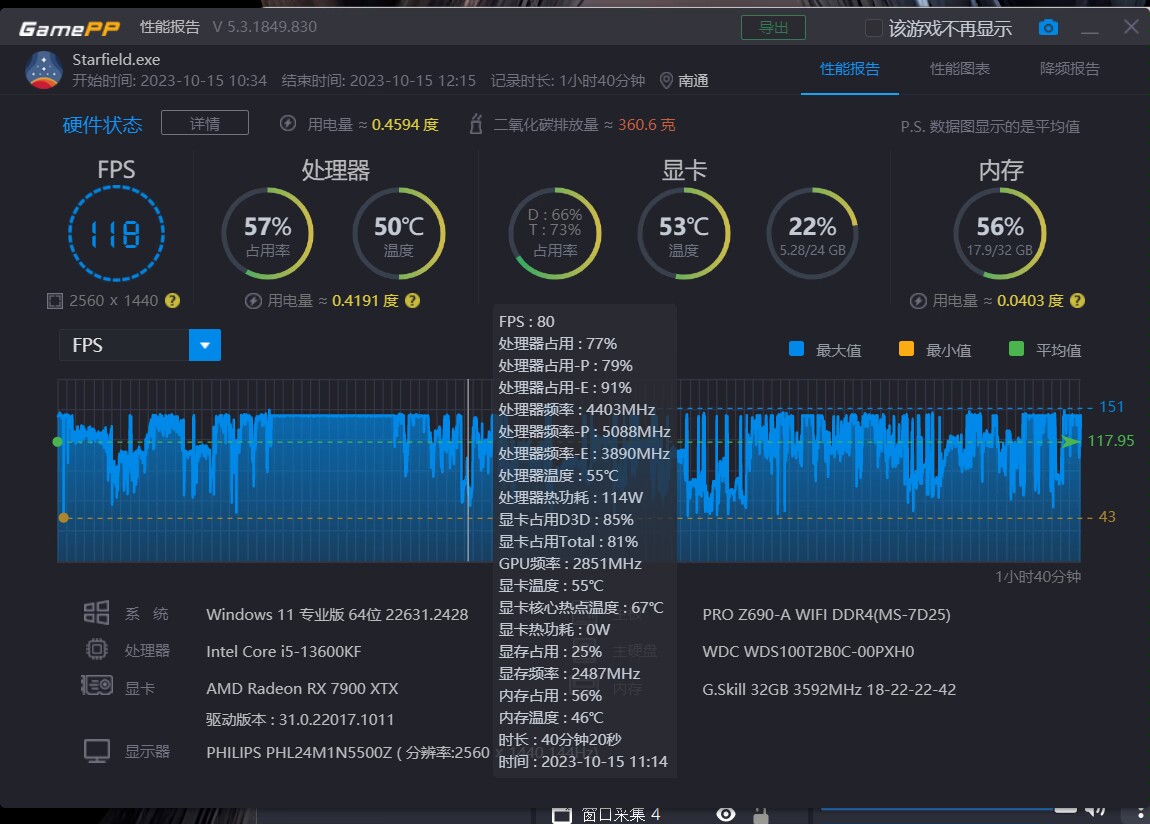Click the monitor icon beside 显示器
The image size is (1150, 824).
click(97, 751)
